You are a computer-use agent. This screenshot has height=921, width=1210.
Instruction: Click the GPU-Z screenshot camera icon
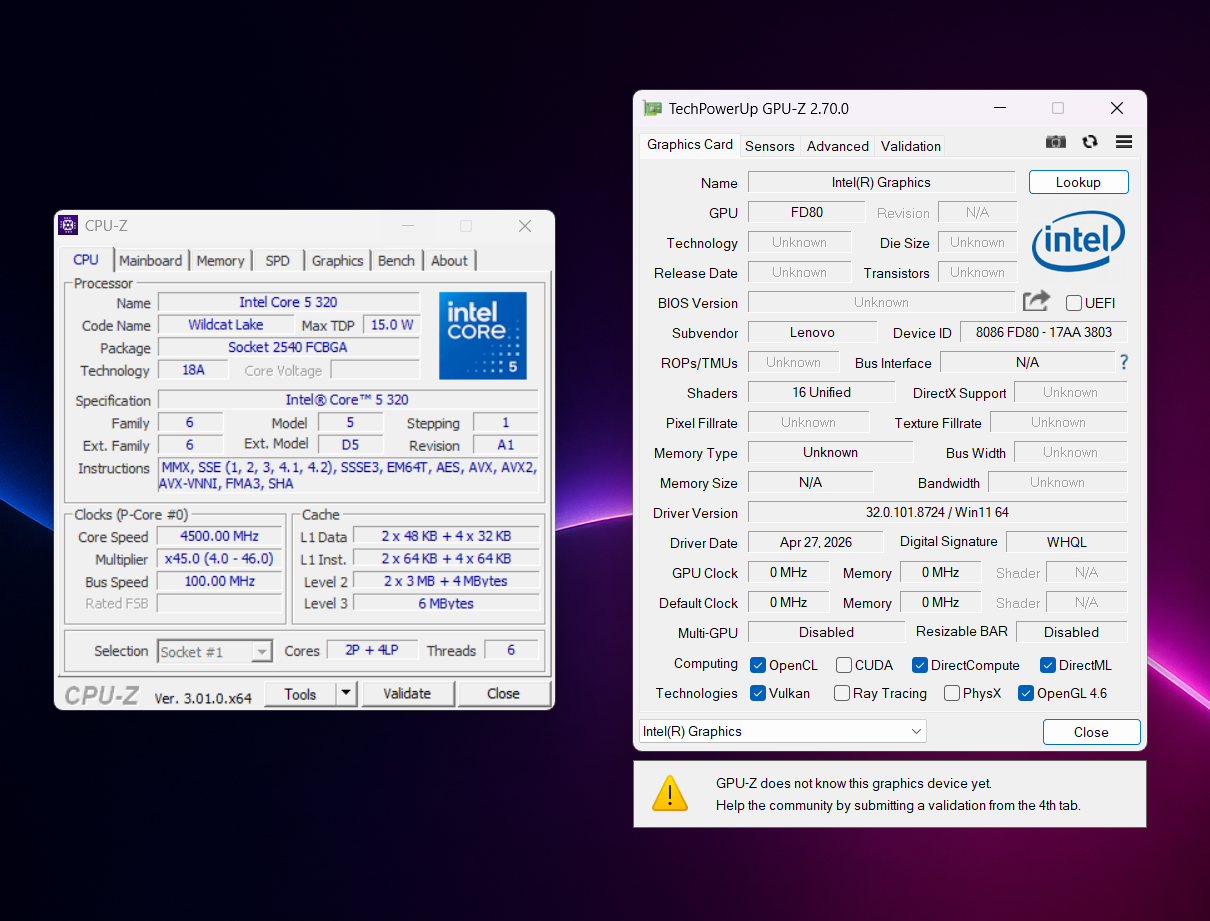pos(1055,142)
